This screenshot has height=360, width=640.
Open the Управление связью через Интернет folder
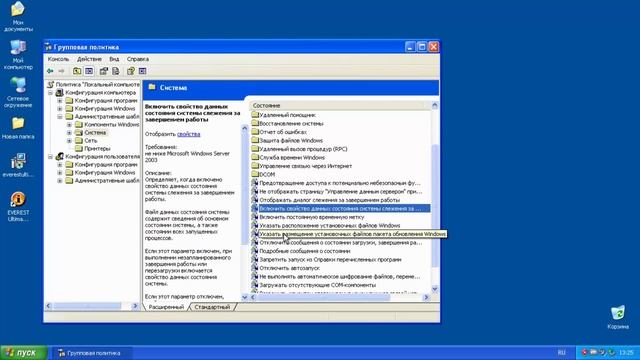coord(302,166)
